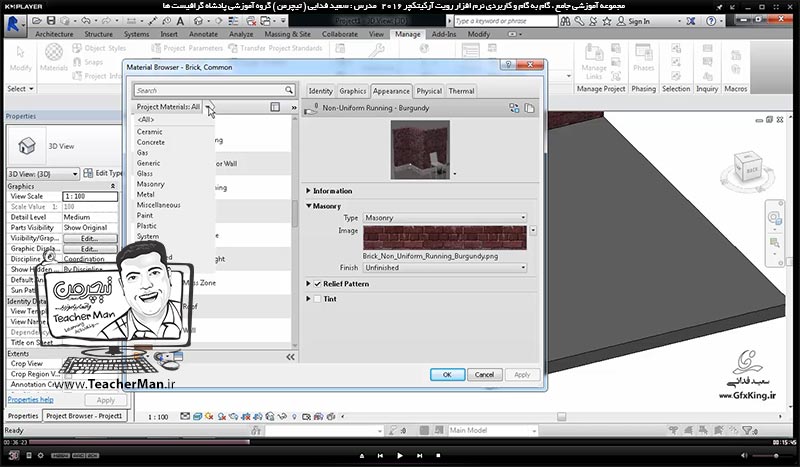
Task: Expand the Tint section arrow
Action: (308, 299)
